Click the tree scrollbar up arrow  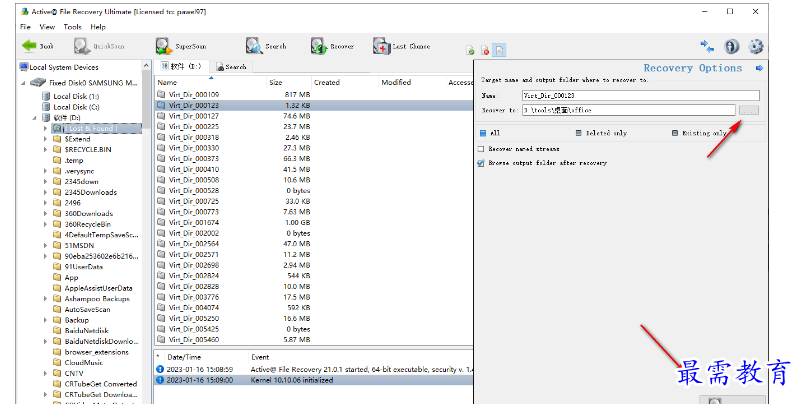pos(146,66)
